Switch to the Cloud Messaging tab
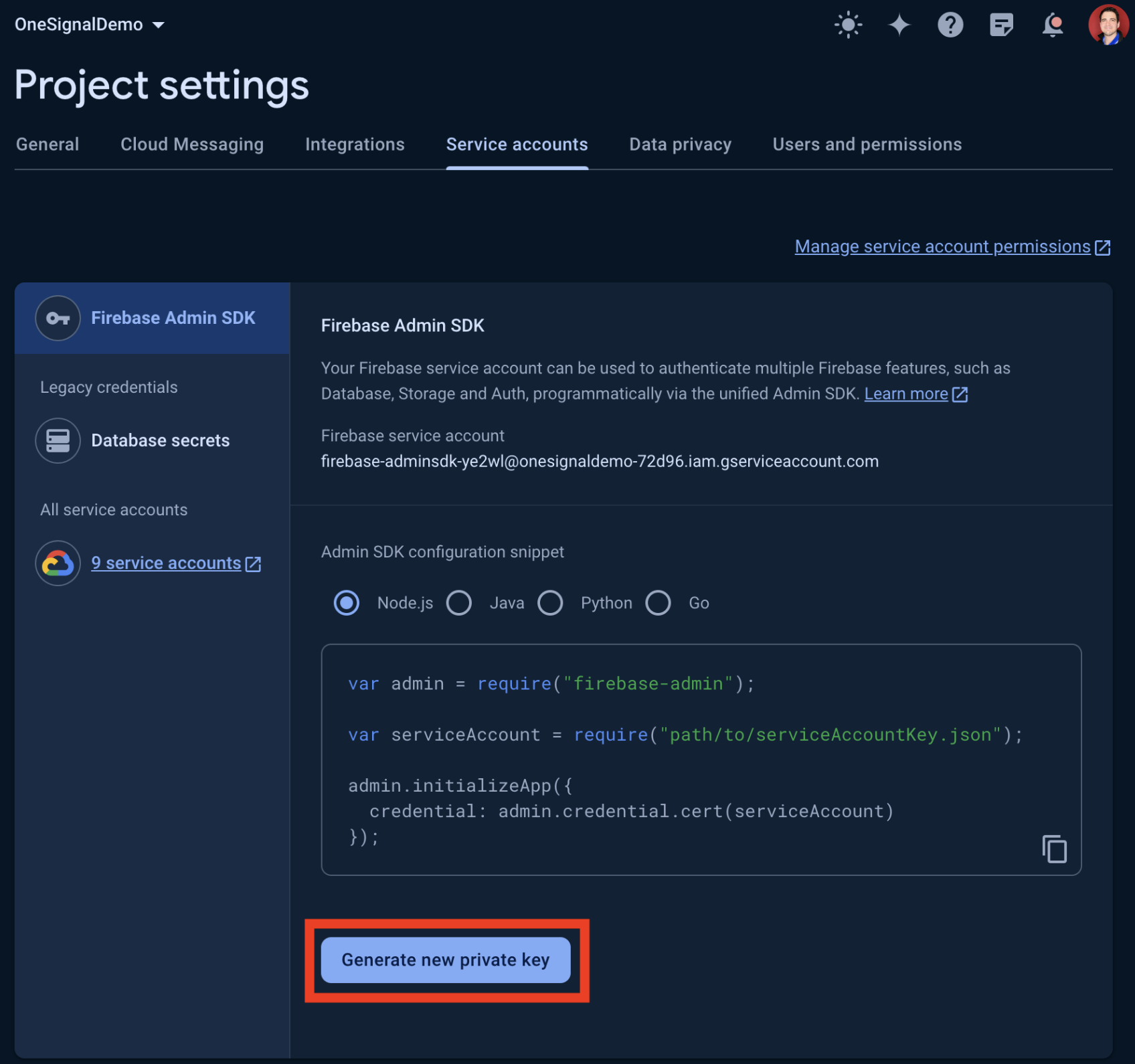 (192, 145)
